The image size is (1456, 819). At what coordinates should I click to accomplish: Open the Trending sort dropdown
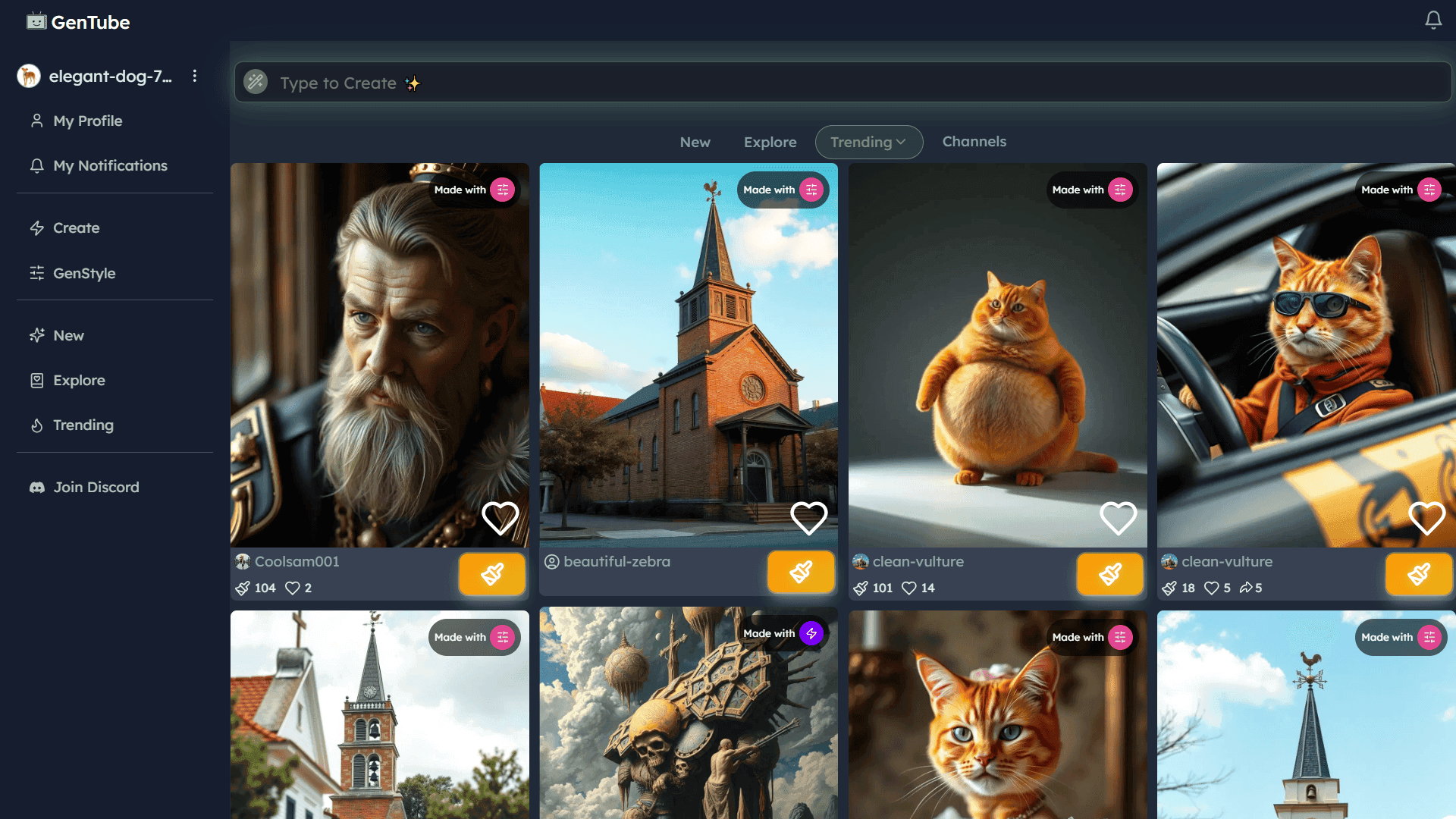coord(869,142)
